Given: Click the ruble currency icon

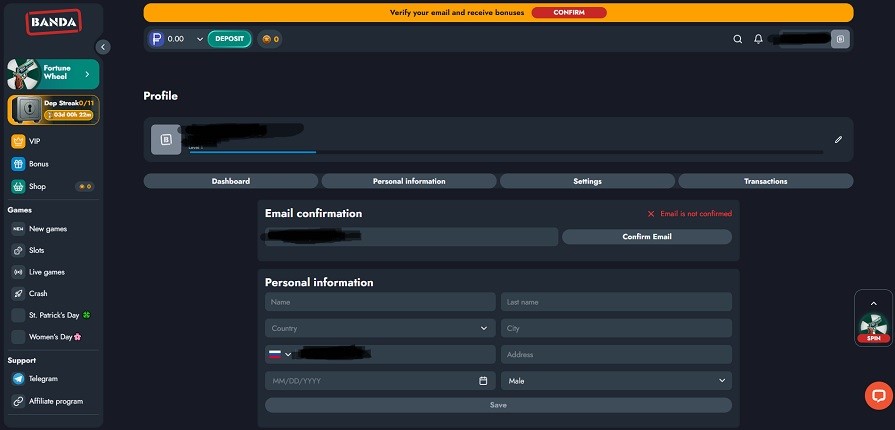Looking at the screenshot, I should tap(156, 39).
